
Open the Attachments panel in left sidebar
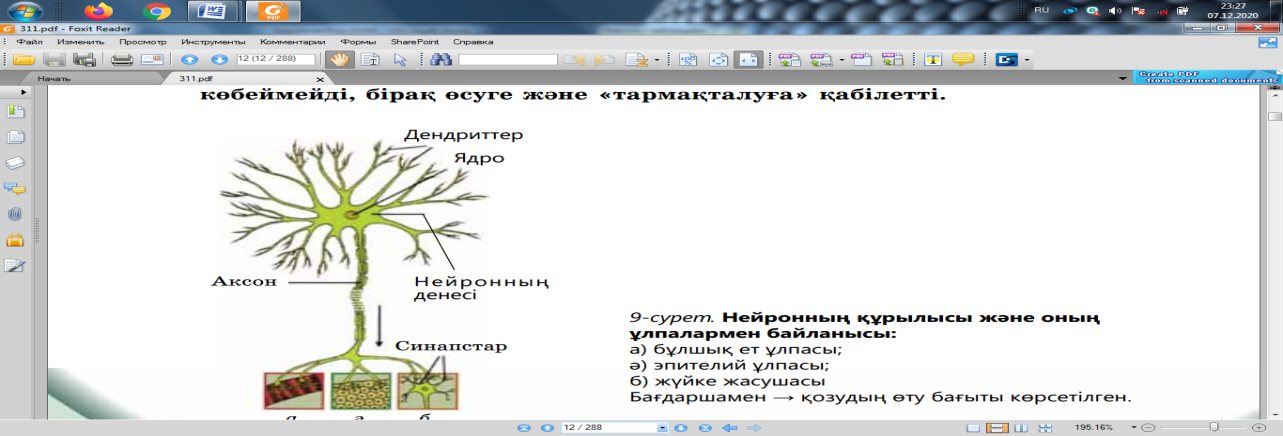click(15, 214)
